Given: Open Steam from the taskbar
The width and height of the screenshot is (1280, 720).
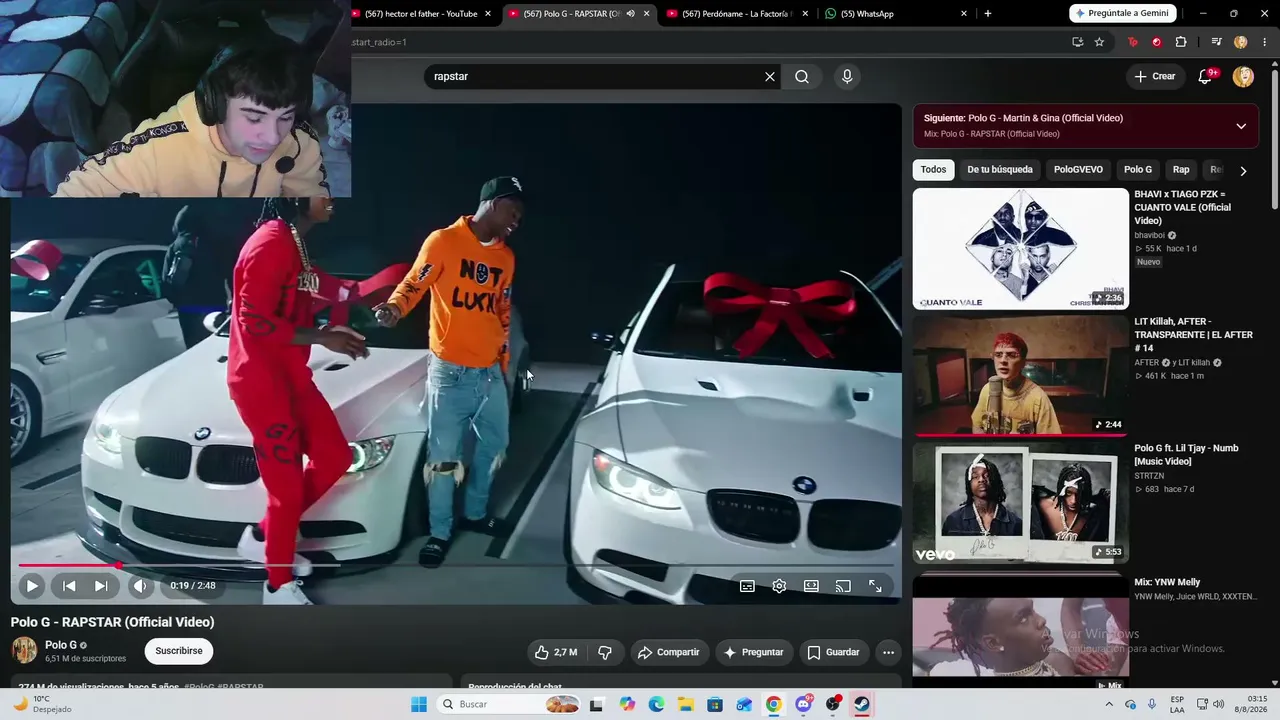Looking at the screenshot, I should pyautogui.click(x=861, y=704).
